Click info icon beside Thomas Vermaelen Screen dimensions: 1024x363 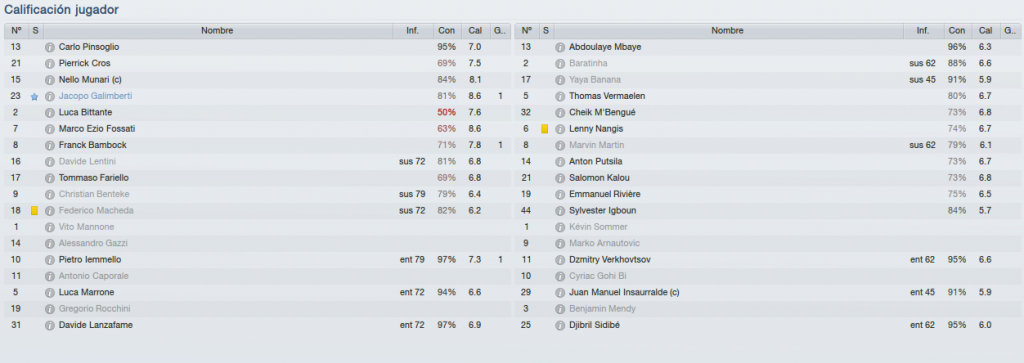pos(560,96)
